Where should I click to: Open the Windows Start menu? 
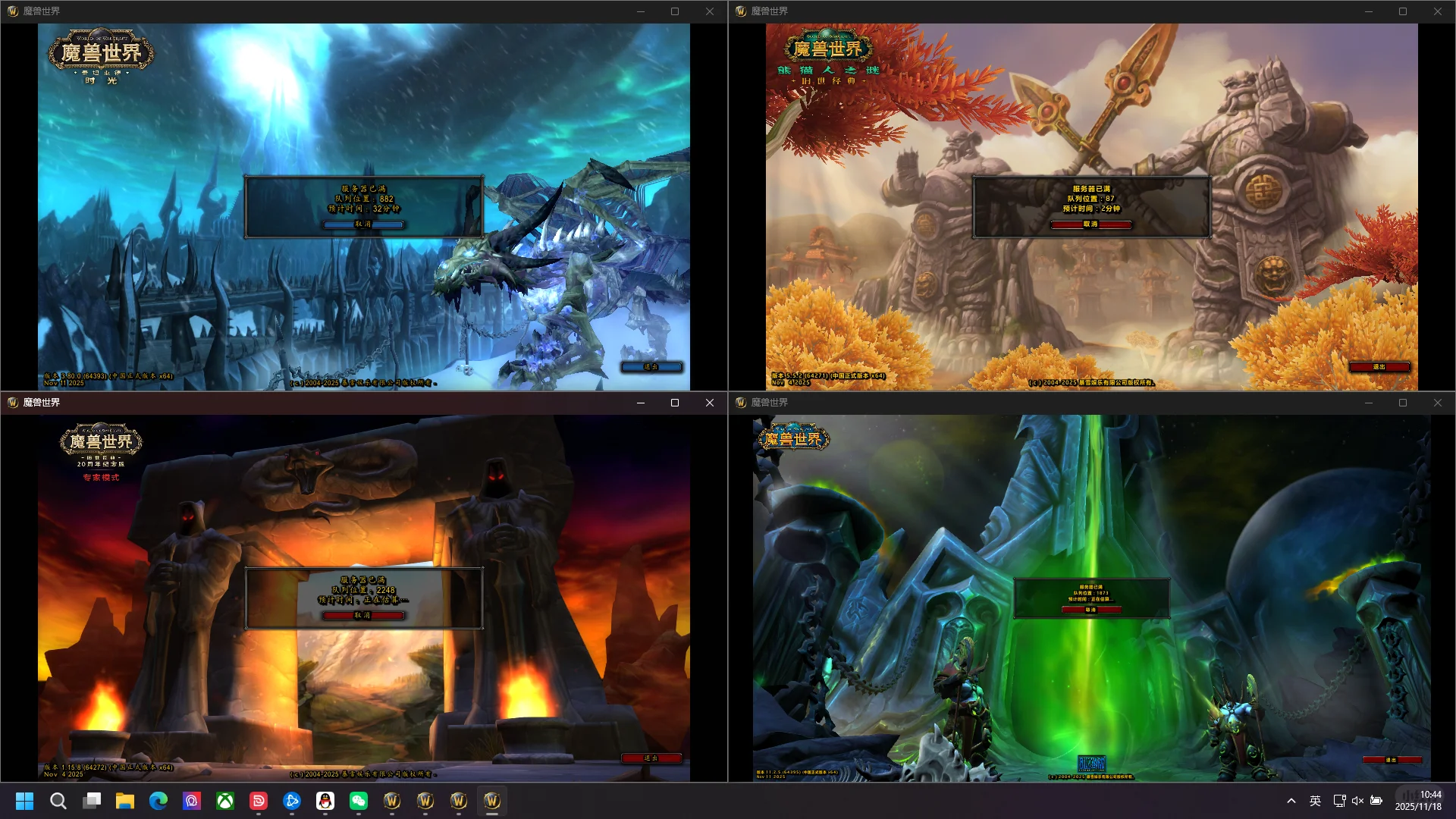click(25, 801)
